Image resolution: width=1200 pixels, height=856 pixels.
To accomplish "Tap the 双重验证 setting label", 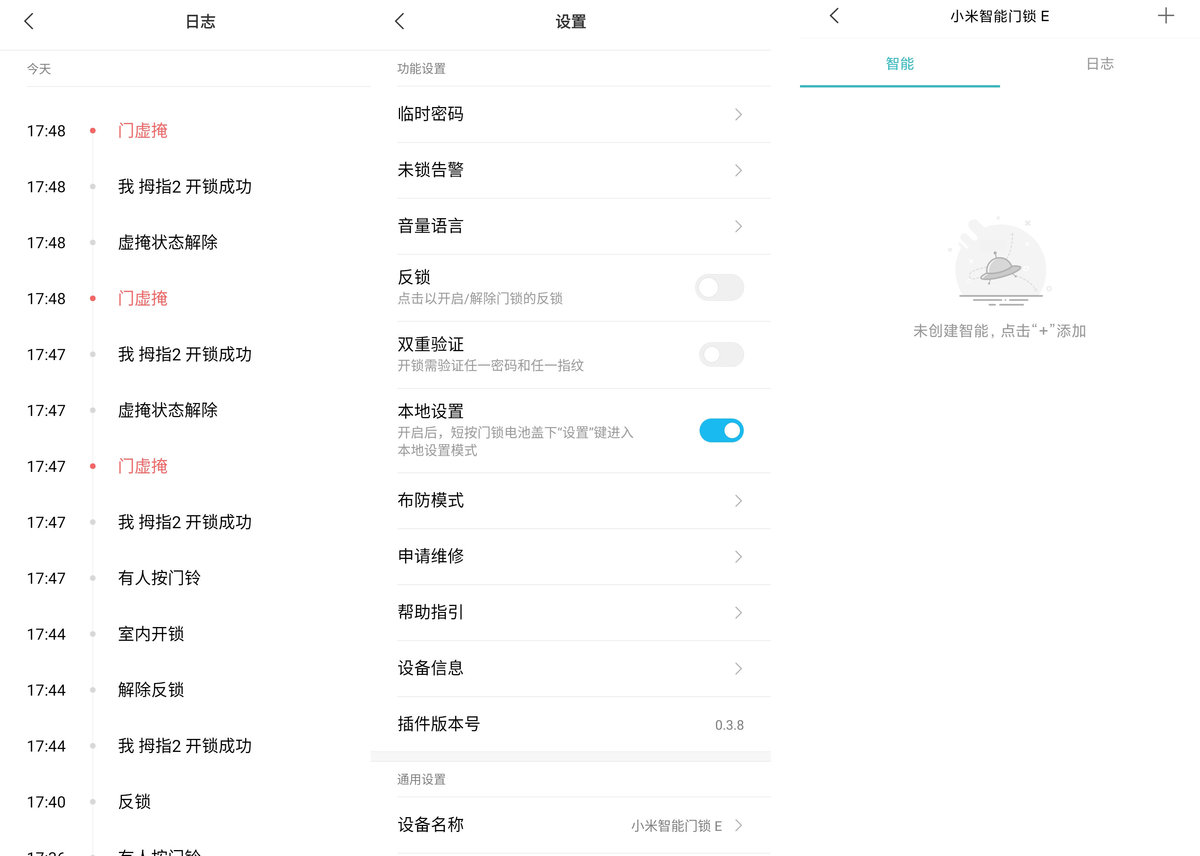I will (431, 344).
